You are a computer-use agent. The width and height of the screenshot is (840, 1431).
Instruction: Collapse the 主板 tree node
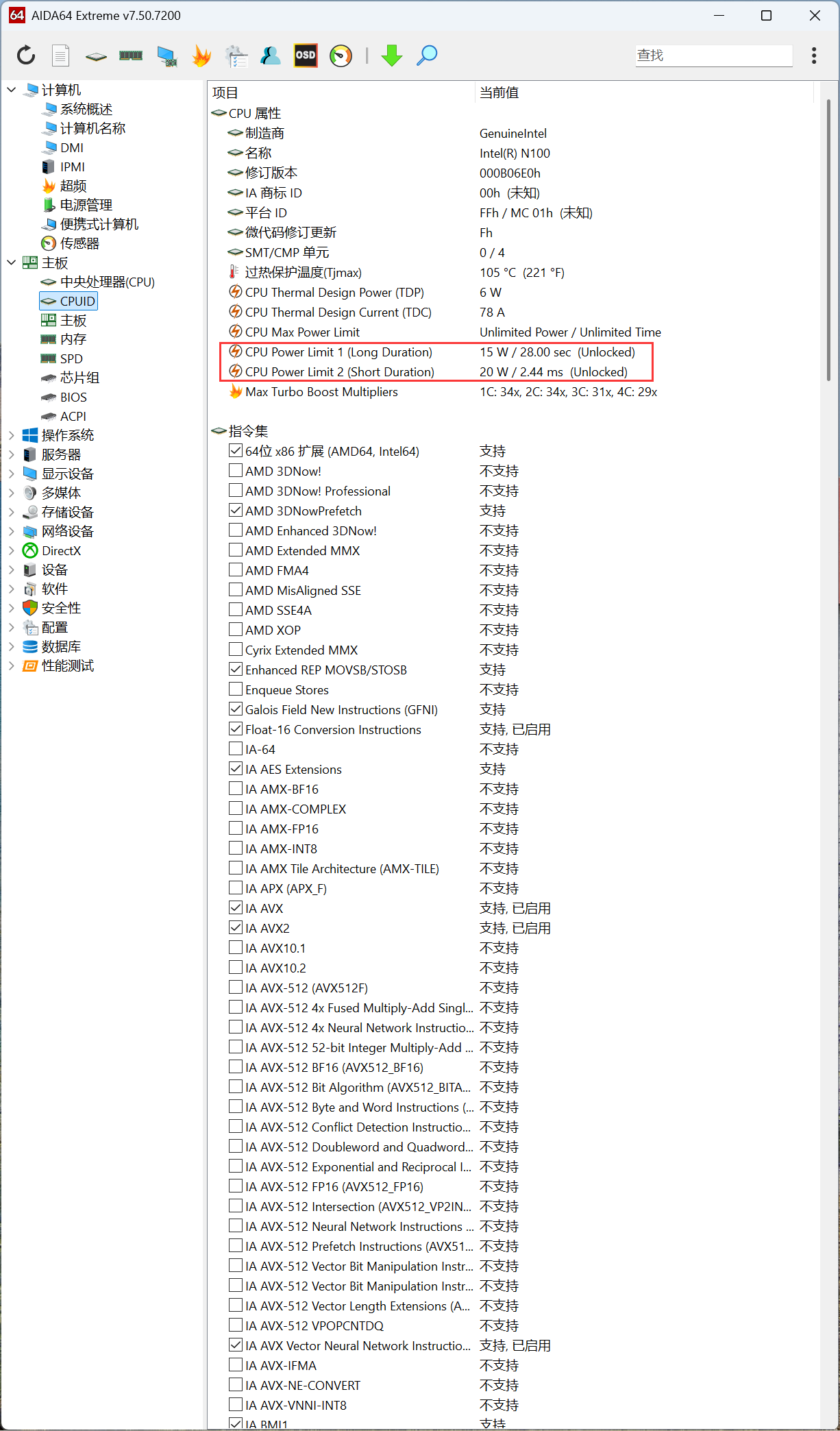pyautogui.click(x=12, y=262)
